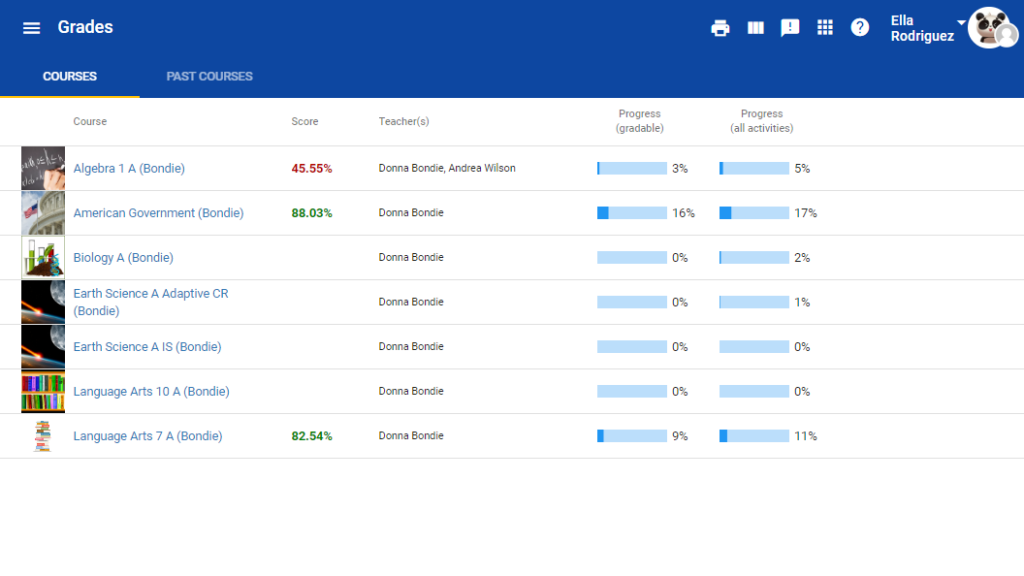Click the announcements alert bubble icon

coord(790,28)
